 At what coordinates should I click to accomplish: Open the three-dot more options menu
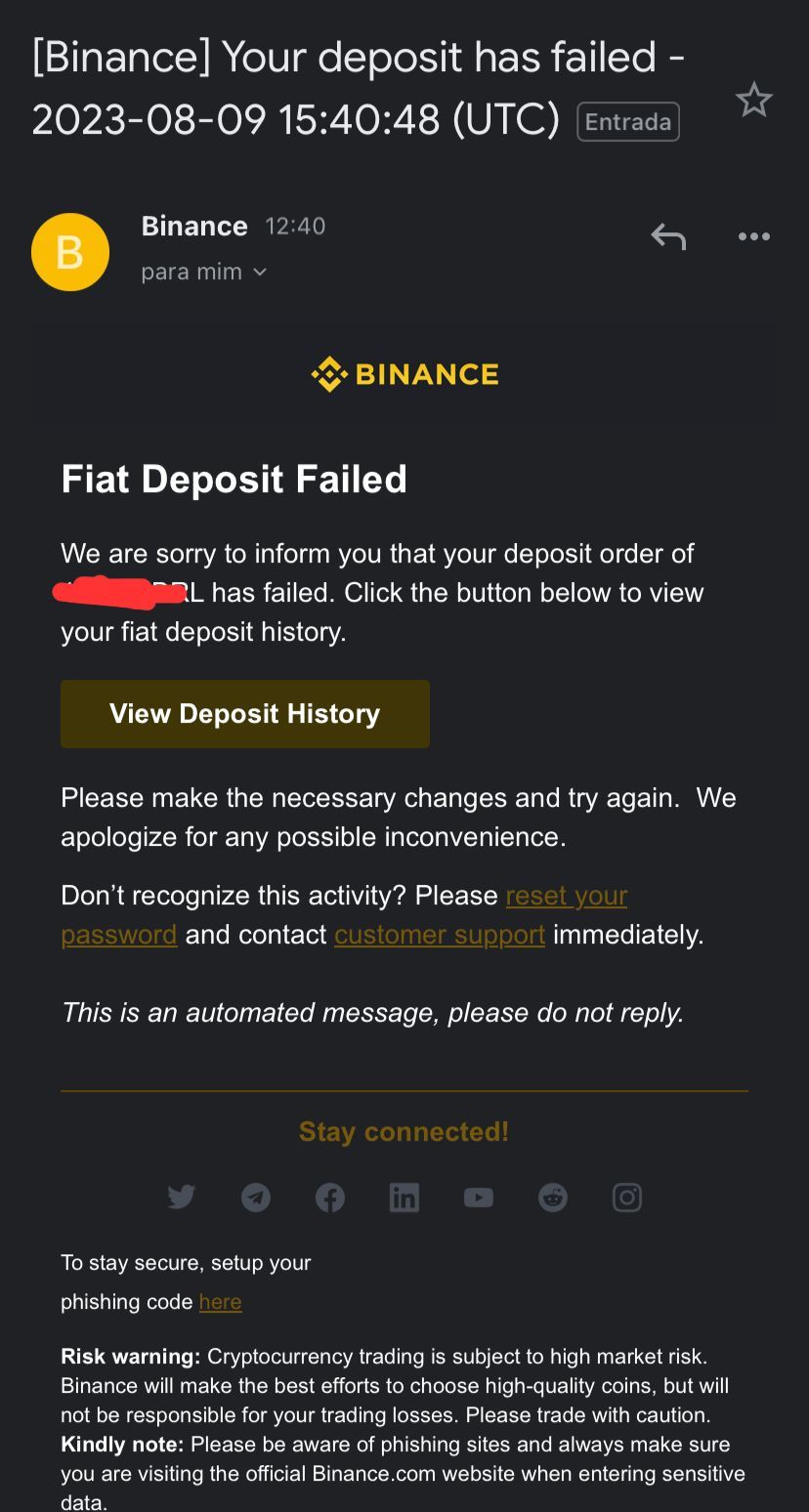coord(753,236)
